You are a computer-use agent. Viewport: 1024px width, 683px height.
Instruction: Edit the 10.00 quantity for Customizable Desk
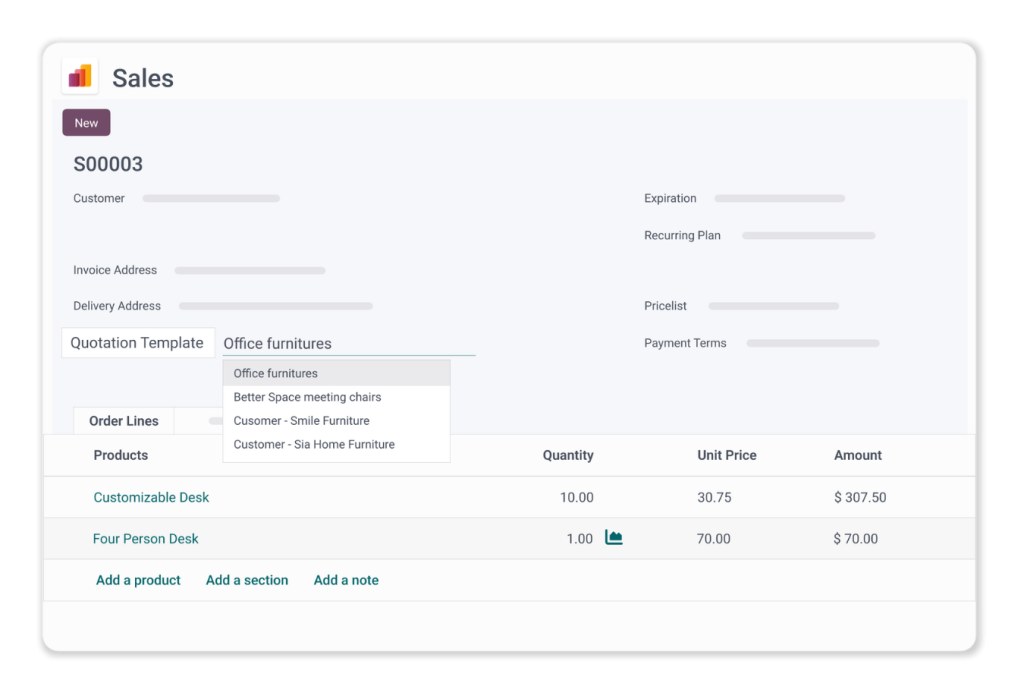pyautogui.click(x=576, y=497)
